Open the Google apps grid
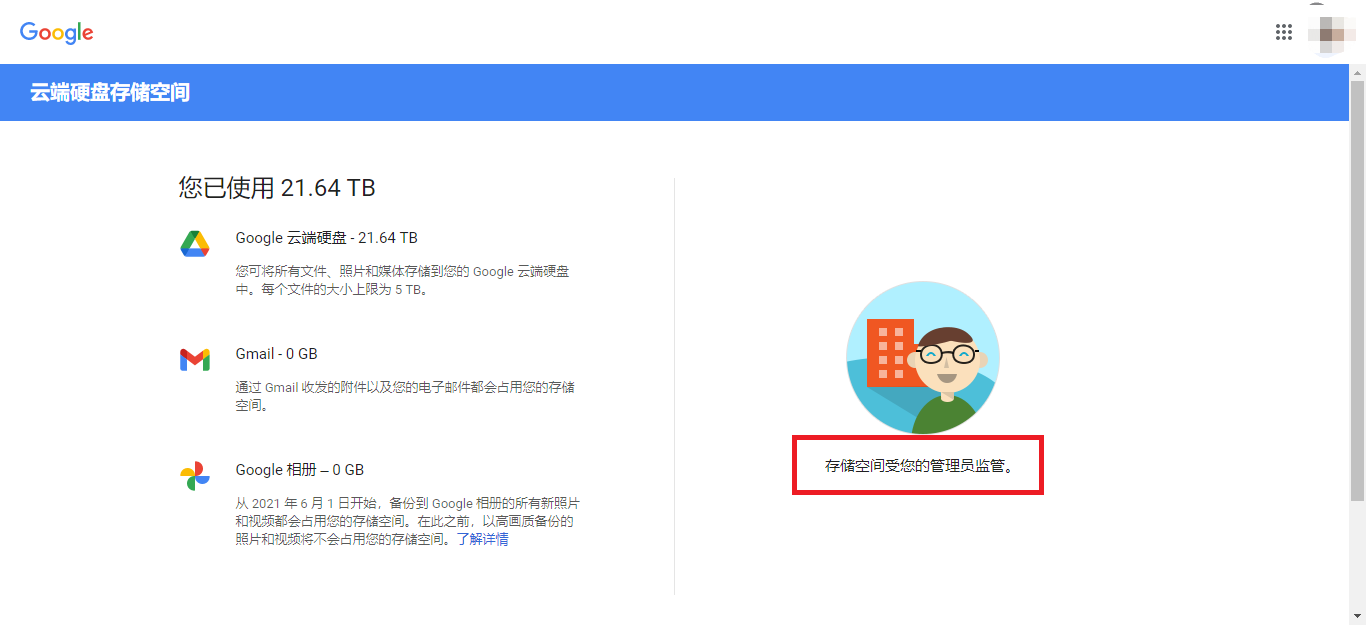This screenshot has height=625, width=1366. [1284, 32]
